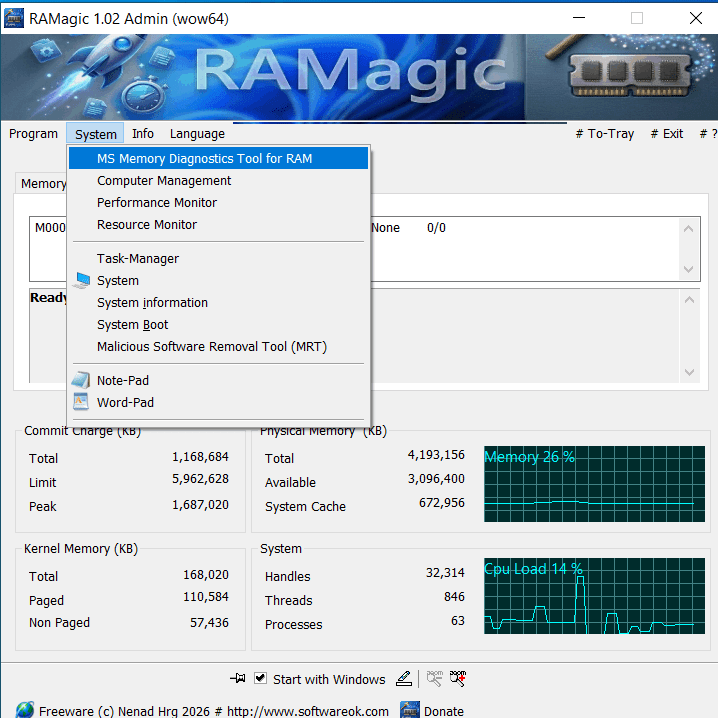Click the zoom out magnifier icon
Viewport: 718px width, 718px height.
coord(435,679)
